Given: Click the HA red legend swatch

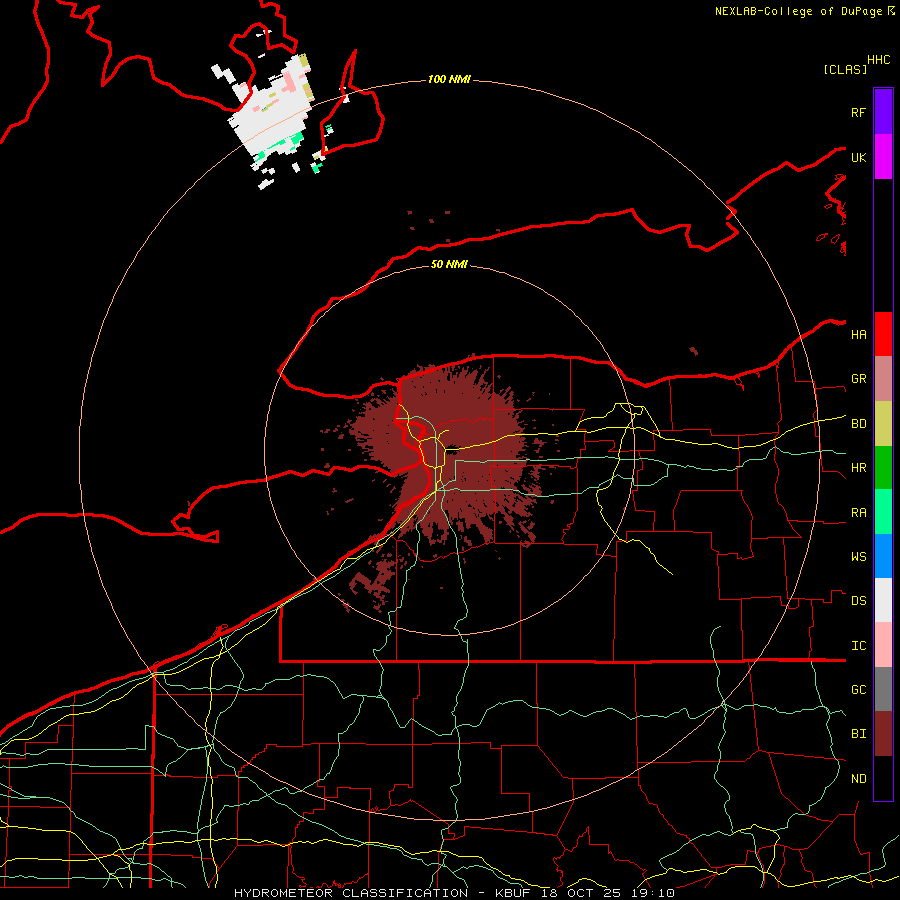Looking at the screenshot, I should click(883, 334).
